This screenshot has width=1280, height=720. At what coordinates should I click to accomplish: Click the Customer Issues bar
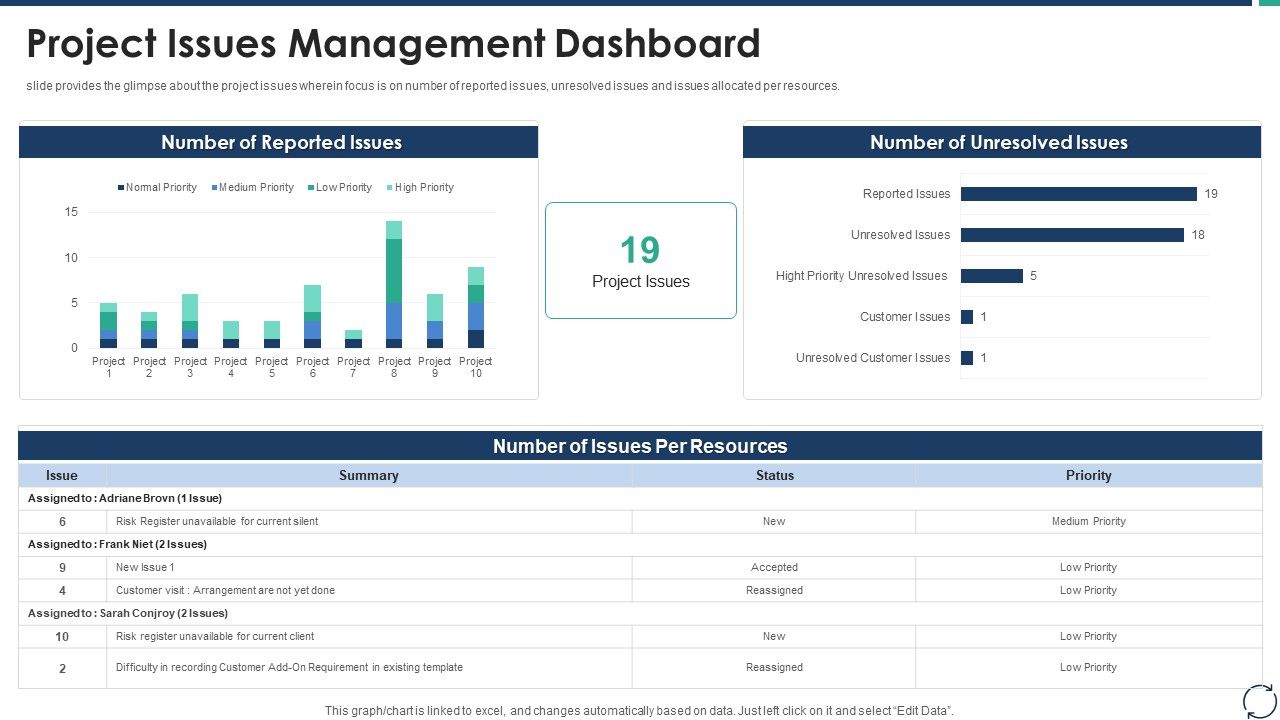tap(967, 317)
